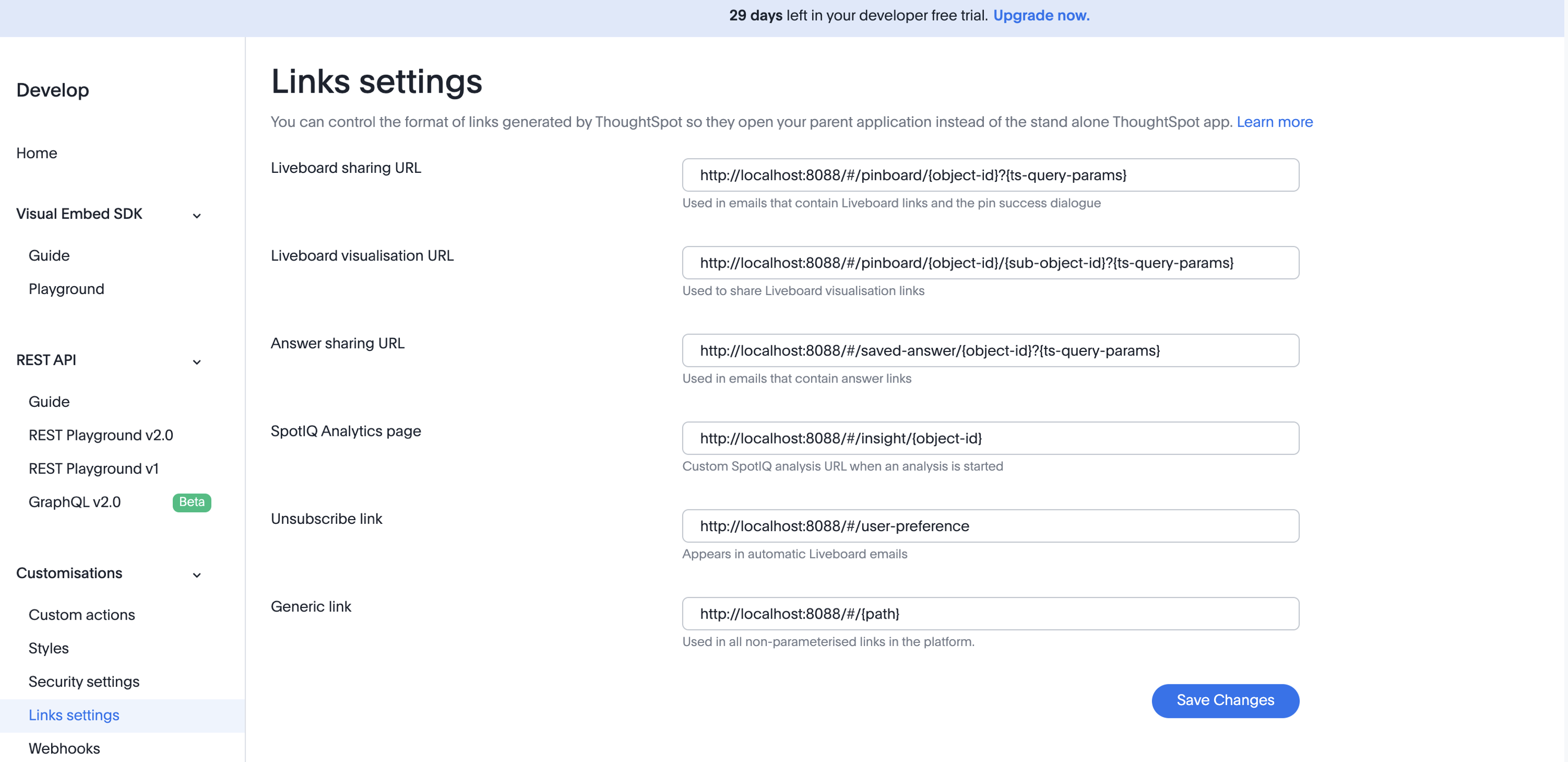
Task: Click the Save Changes button
Action: coord(1225,700)
